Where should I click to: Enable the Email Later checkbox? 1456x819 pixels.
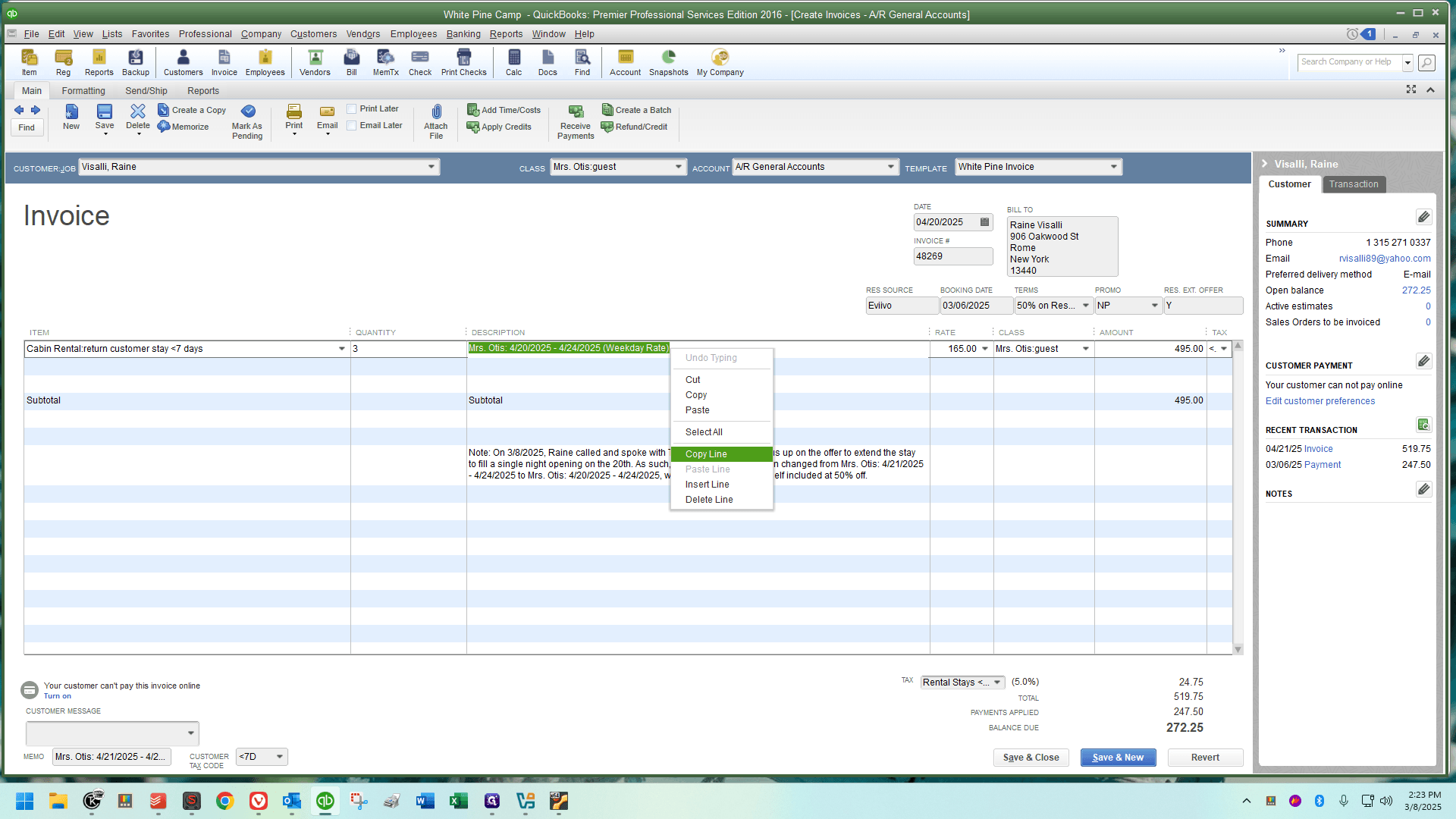click(x=352, y=126)
